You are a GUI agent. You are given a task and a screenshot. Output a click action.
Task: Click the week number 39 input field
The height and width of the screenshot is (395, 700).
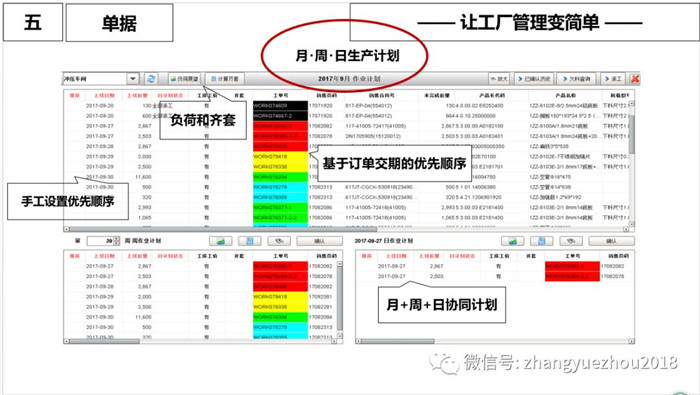[100, 241]
